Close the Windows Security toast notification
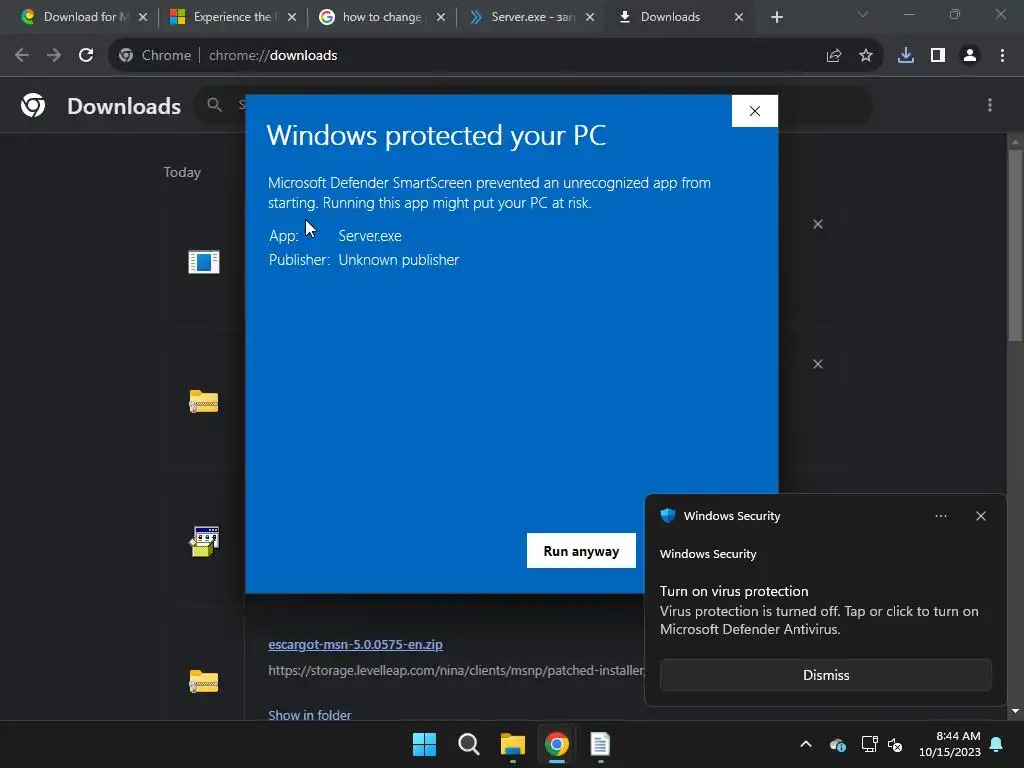This screenshot has width=1024, height=768. [x=980, y=516]
